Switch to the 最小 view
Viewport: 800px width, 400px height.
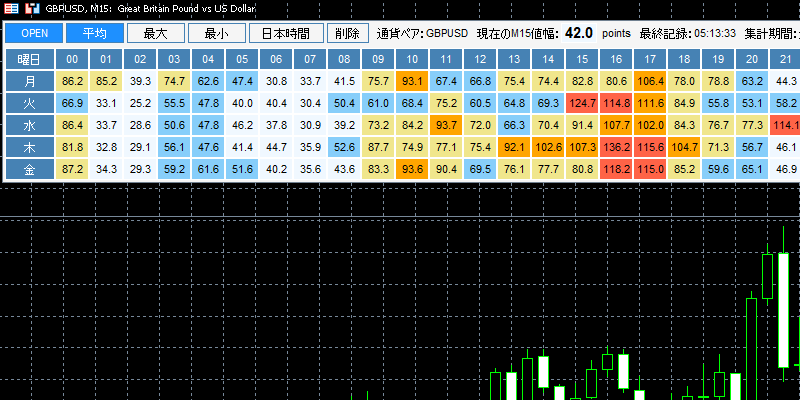tap(217, 33)
